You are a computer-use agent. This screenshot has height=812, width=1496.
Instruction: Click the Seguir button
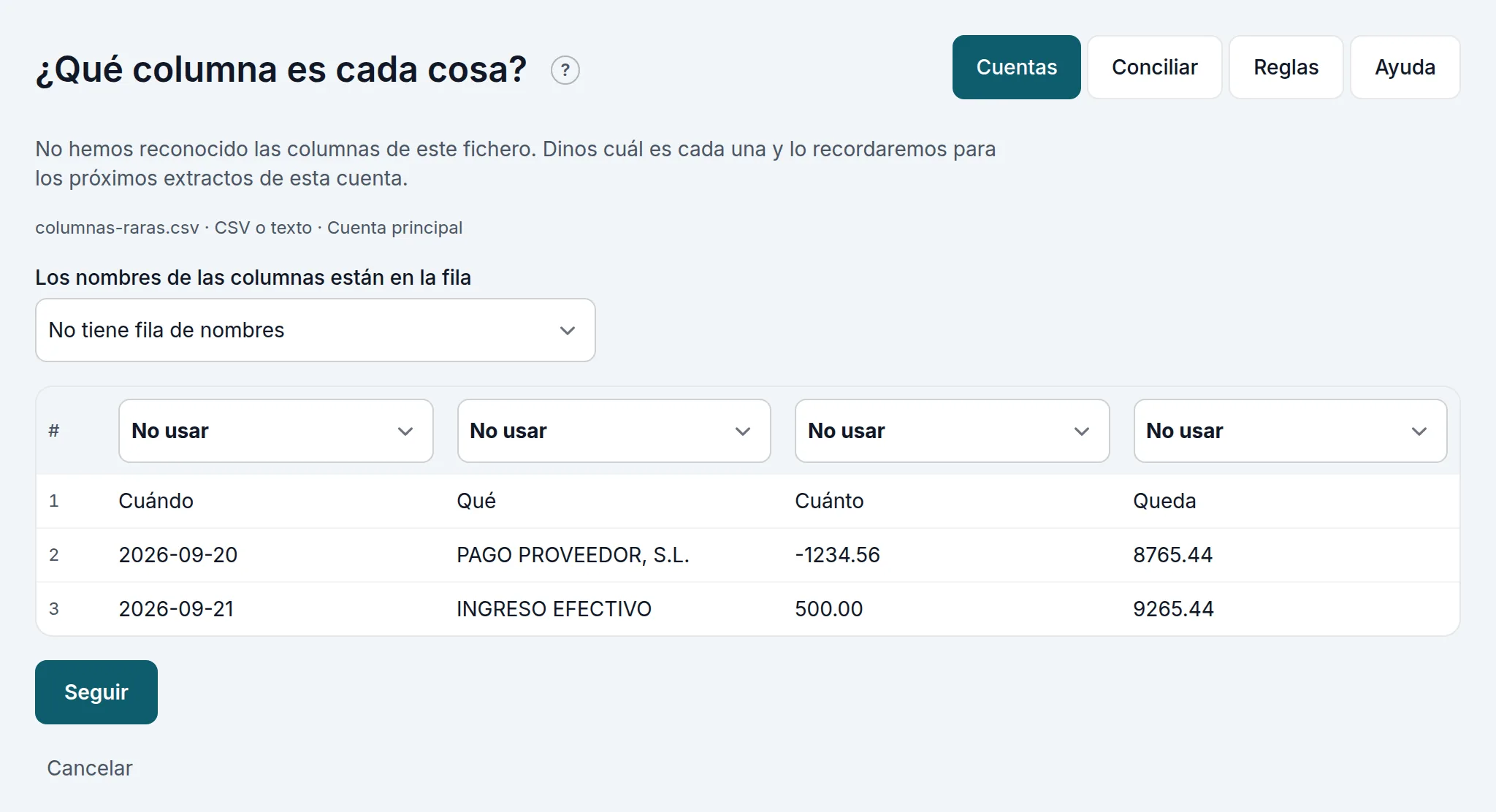(96, 692)
